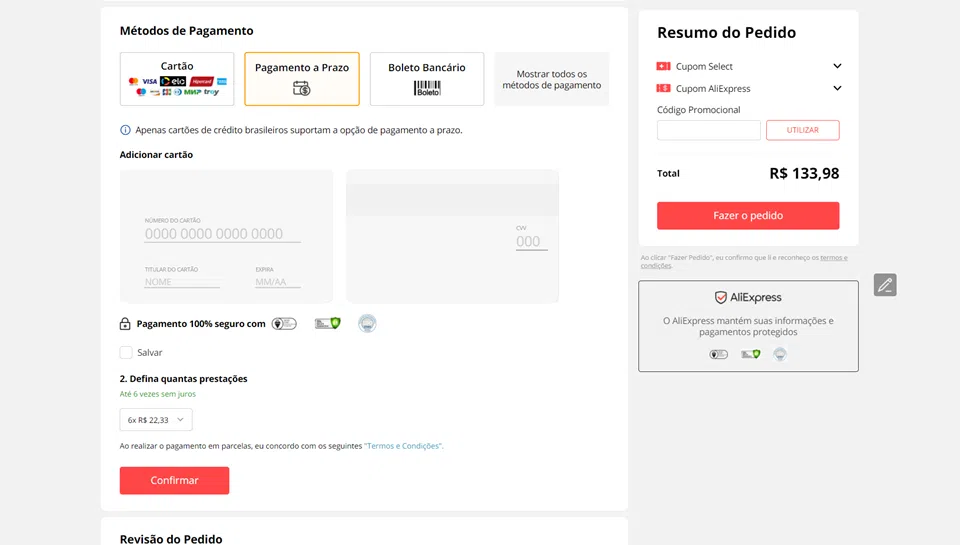The width and height of the screenshot is (960, 545).
Task: Click the first security badge after seguro com
Action: click(x=284, y=323)
